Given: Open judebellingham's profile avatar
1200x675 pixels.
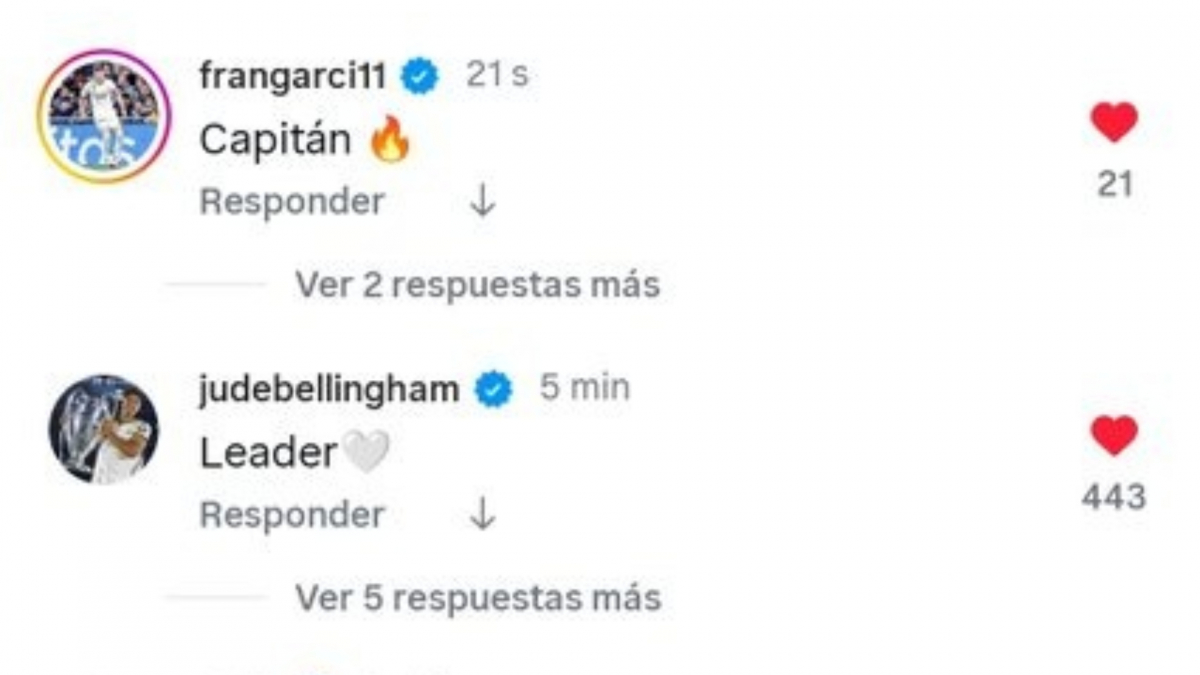Looking at the screenshot, I should click(x=104, y=429).
